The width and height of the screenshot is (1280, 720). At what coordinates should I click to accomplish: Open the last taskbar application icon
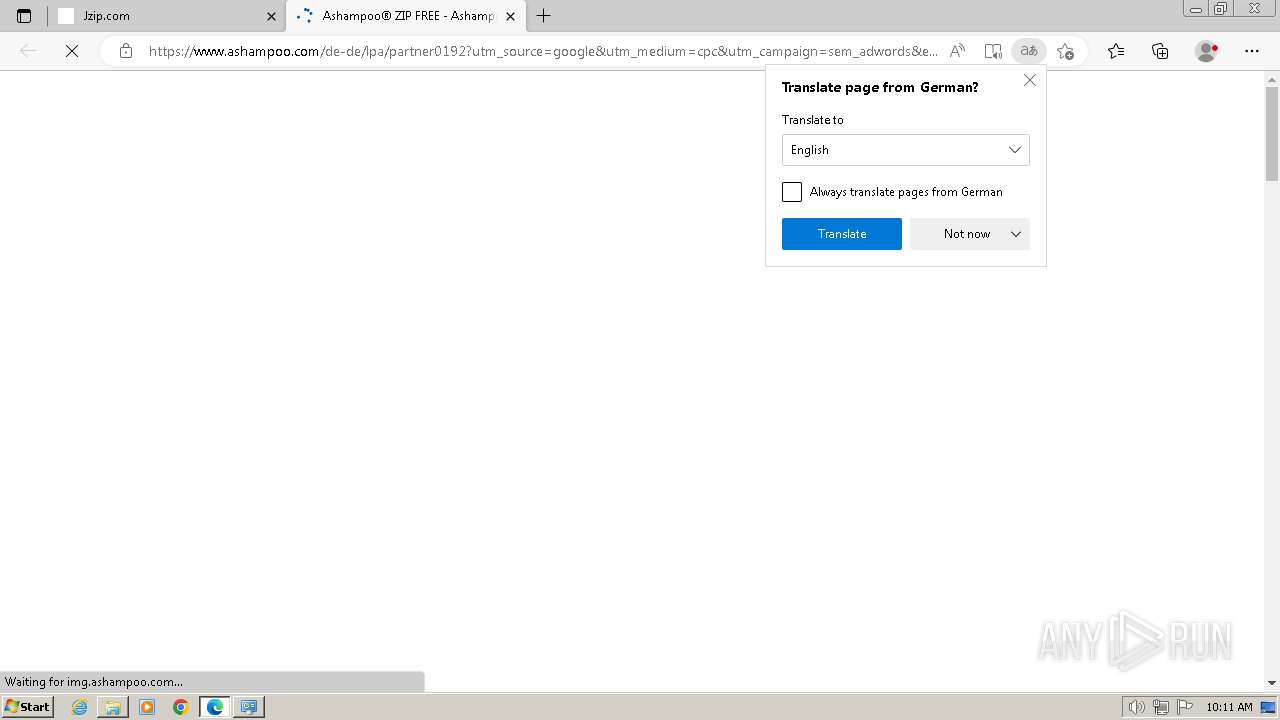(x=249, y=707)
